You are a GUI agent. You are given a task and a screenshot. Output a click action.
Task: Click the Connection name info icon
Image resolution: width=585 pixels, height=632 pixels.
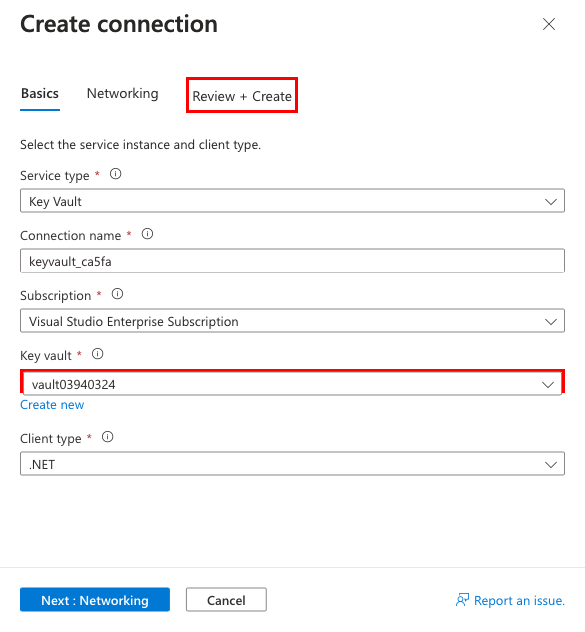(x=147, y=234)
